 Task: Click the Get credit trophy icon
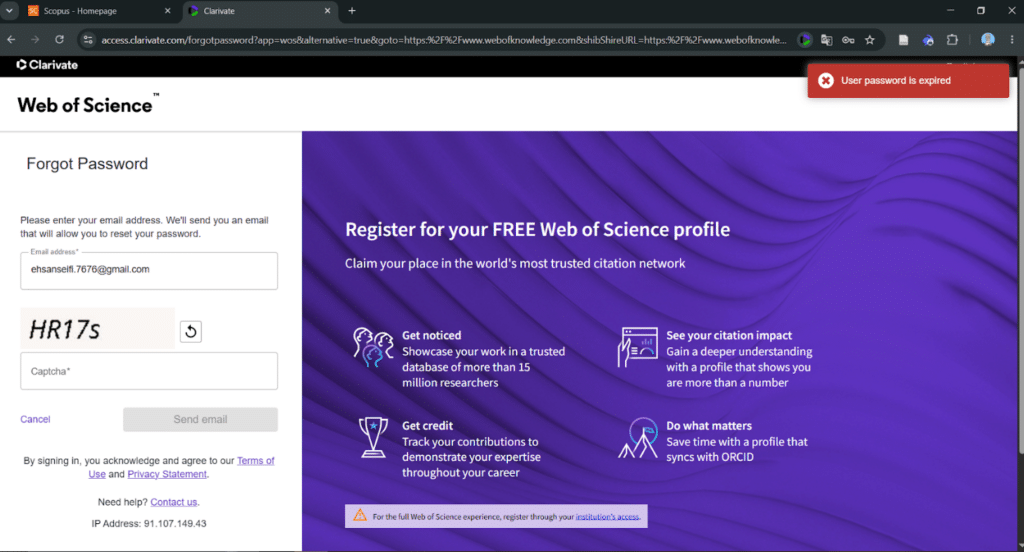(x=373, y=437)
